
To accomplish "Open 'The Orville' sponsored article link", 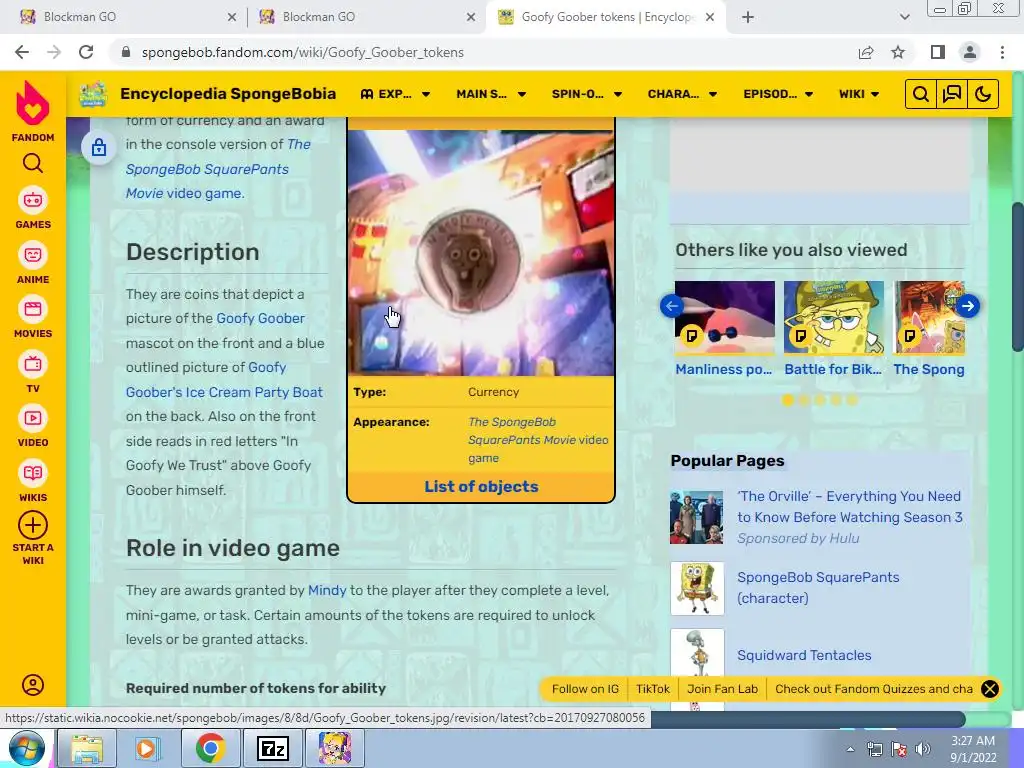I will pos(850,507).
